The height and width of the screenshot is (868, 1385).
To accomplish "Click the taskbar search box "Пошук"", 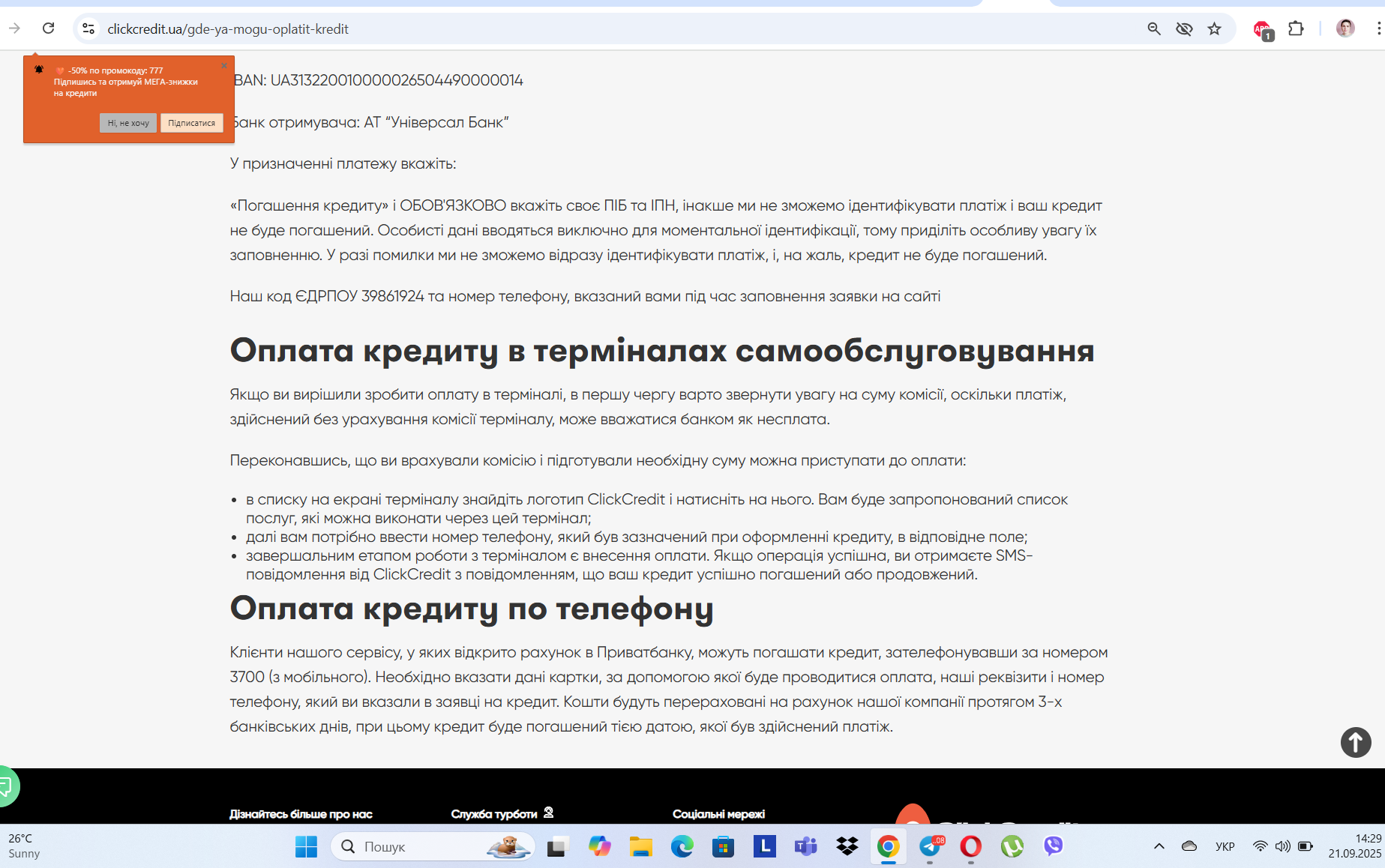I will coord(433,847).
